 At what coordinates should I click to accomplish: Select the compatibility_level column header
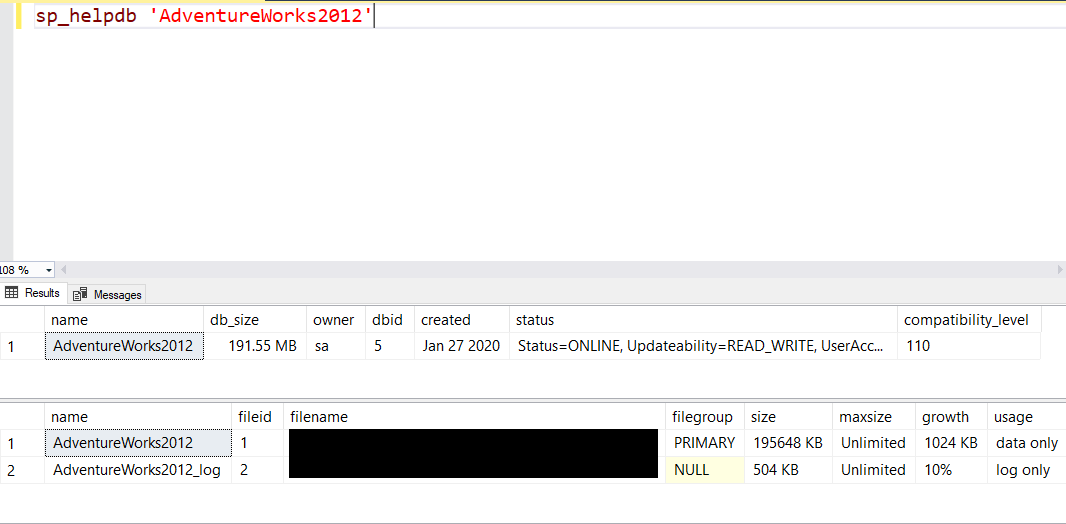coord(969,319)
